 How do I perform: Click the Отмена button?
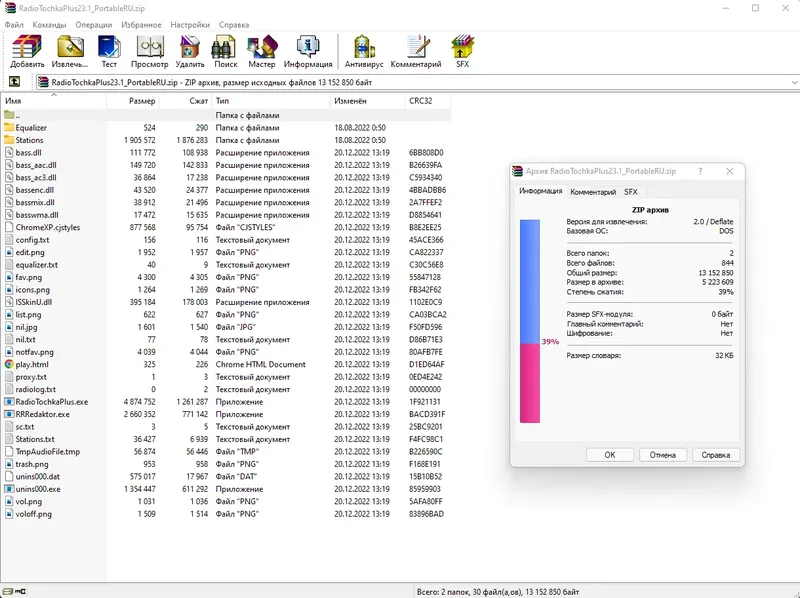[x=663, y=455]
